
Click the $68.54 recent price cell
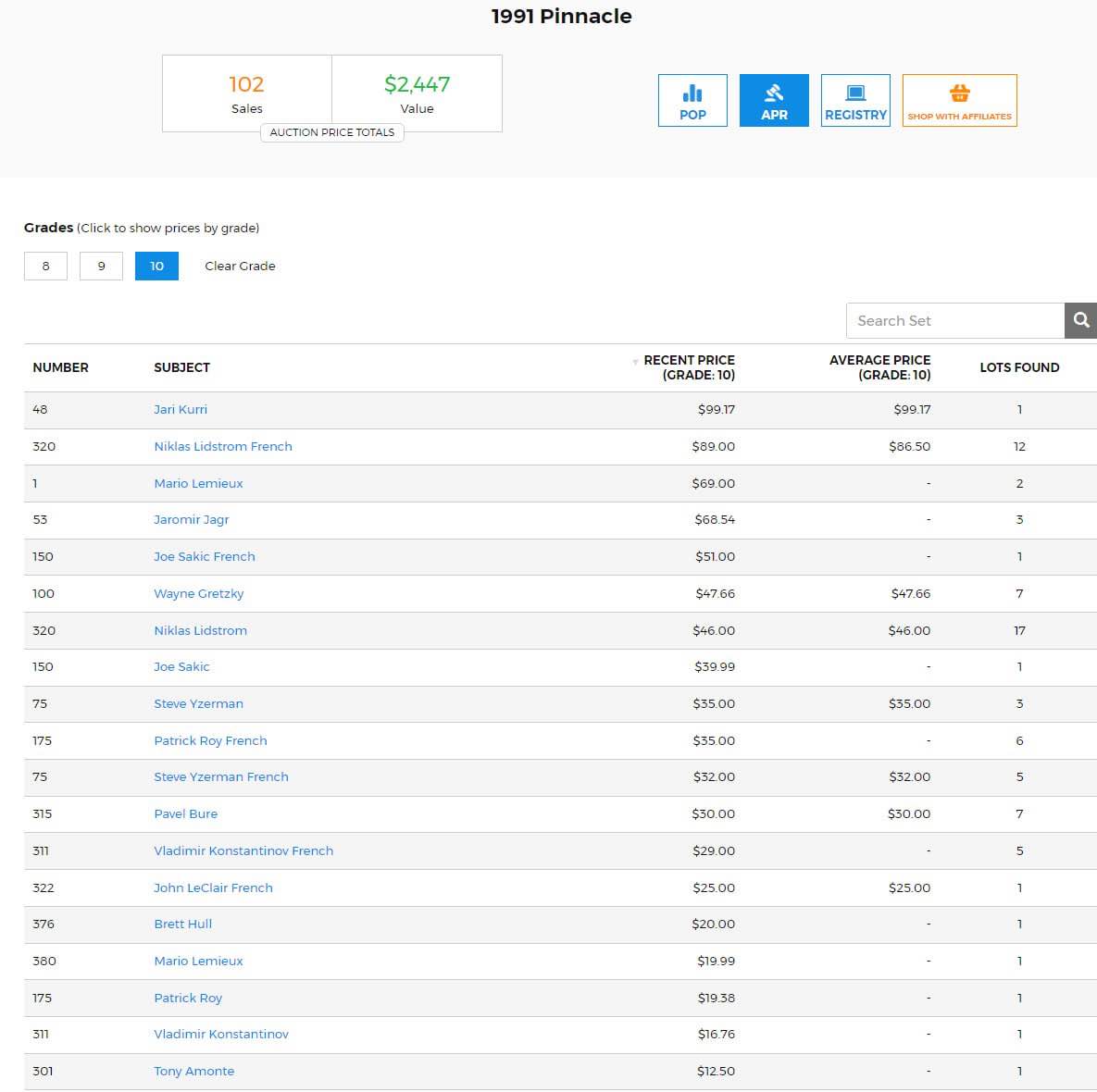coord(715,520)
